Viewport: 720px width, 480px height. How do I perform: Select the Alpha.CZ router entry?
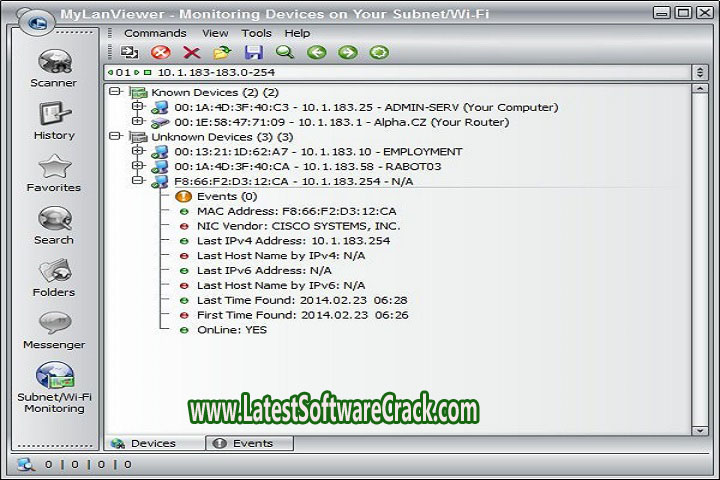(340, 122)
